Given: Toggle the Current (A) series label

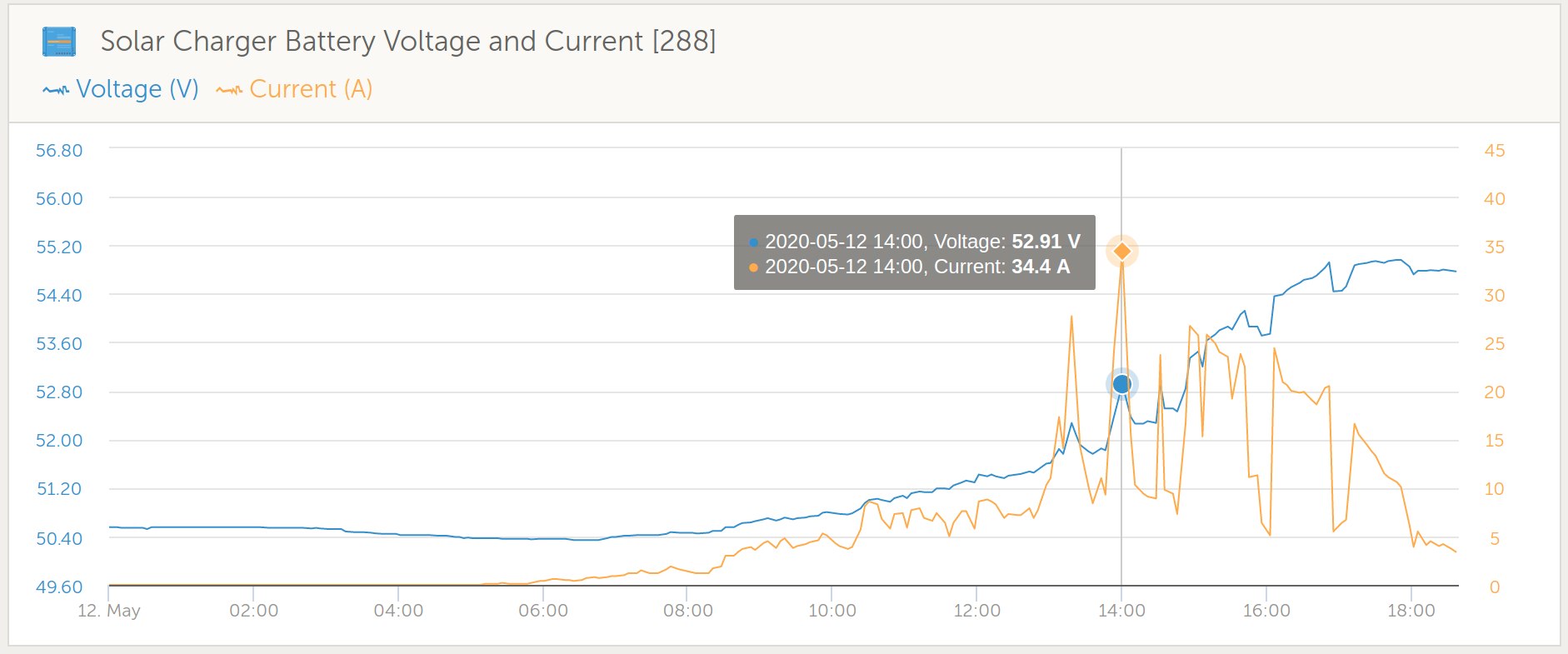Looking at the screenshot, I should coord(311,89).
